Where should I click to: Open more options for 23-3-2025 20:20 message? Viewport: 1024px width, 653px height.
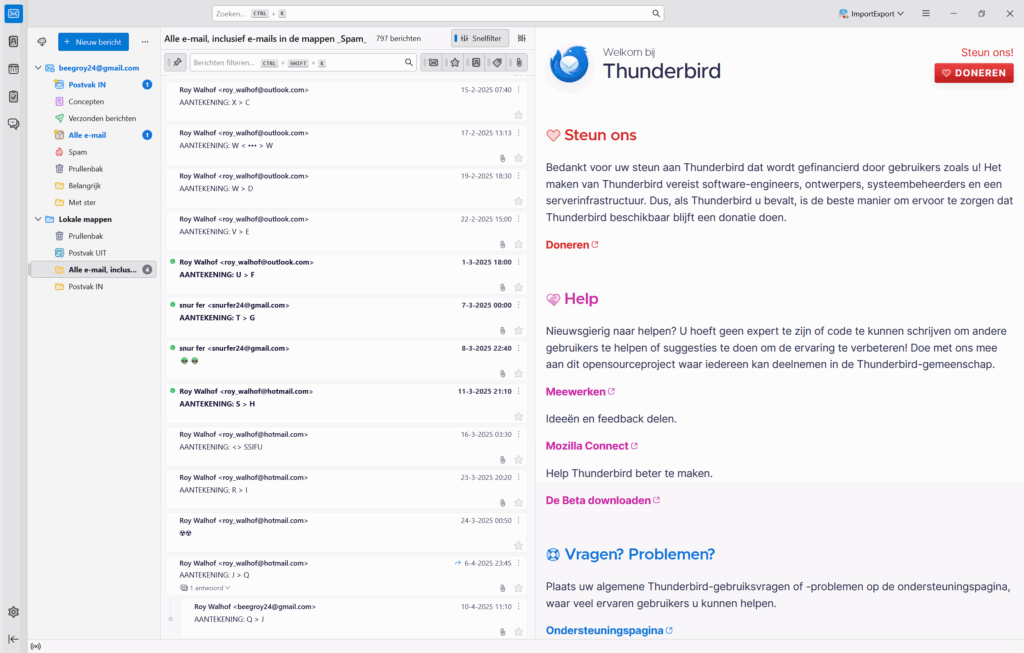[x=519, y=477]
